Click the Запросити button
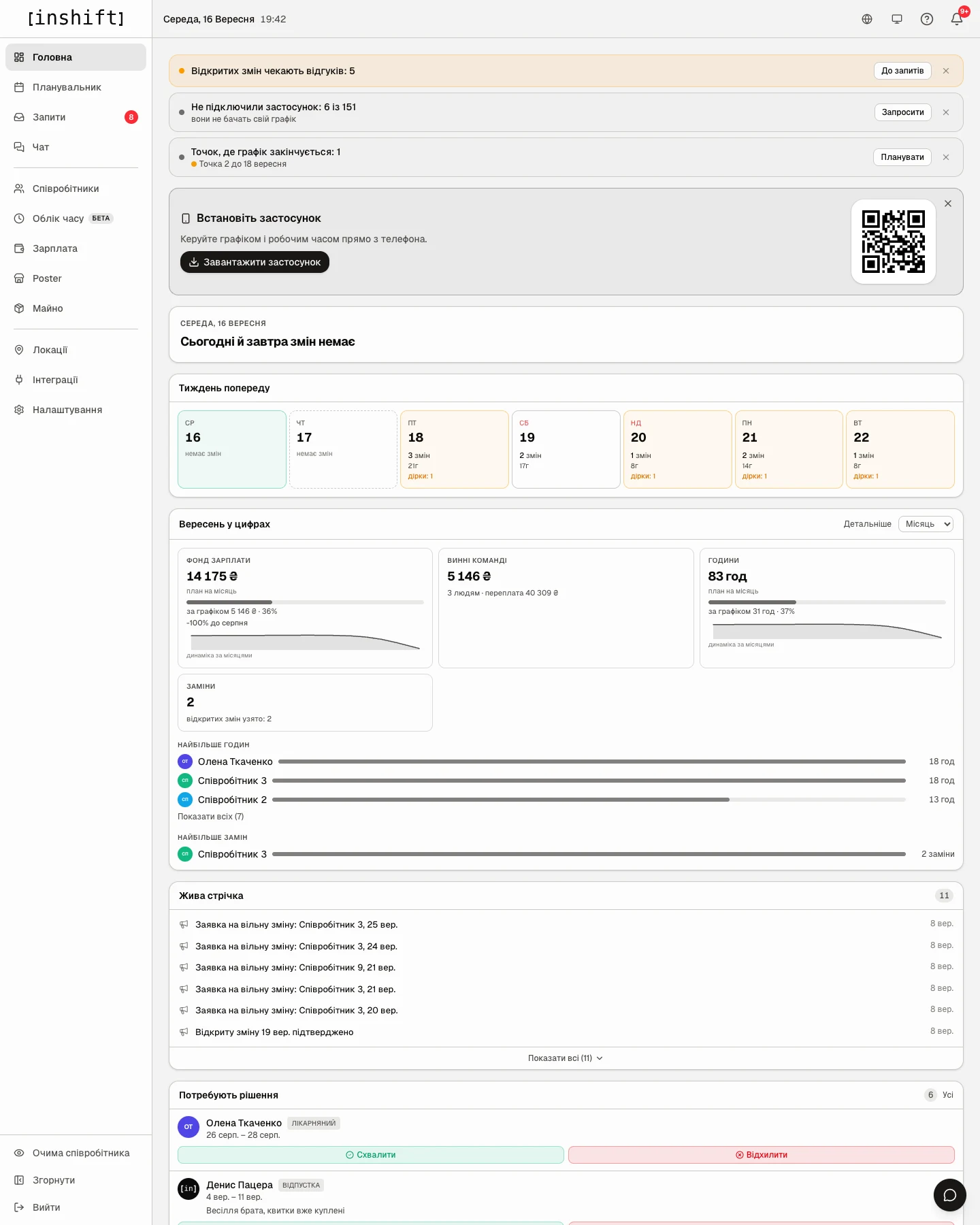This screenshot has width=980, height=1225. tap(902, 112)
